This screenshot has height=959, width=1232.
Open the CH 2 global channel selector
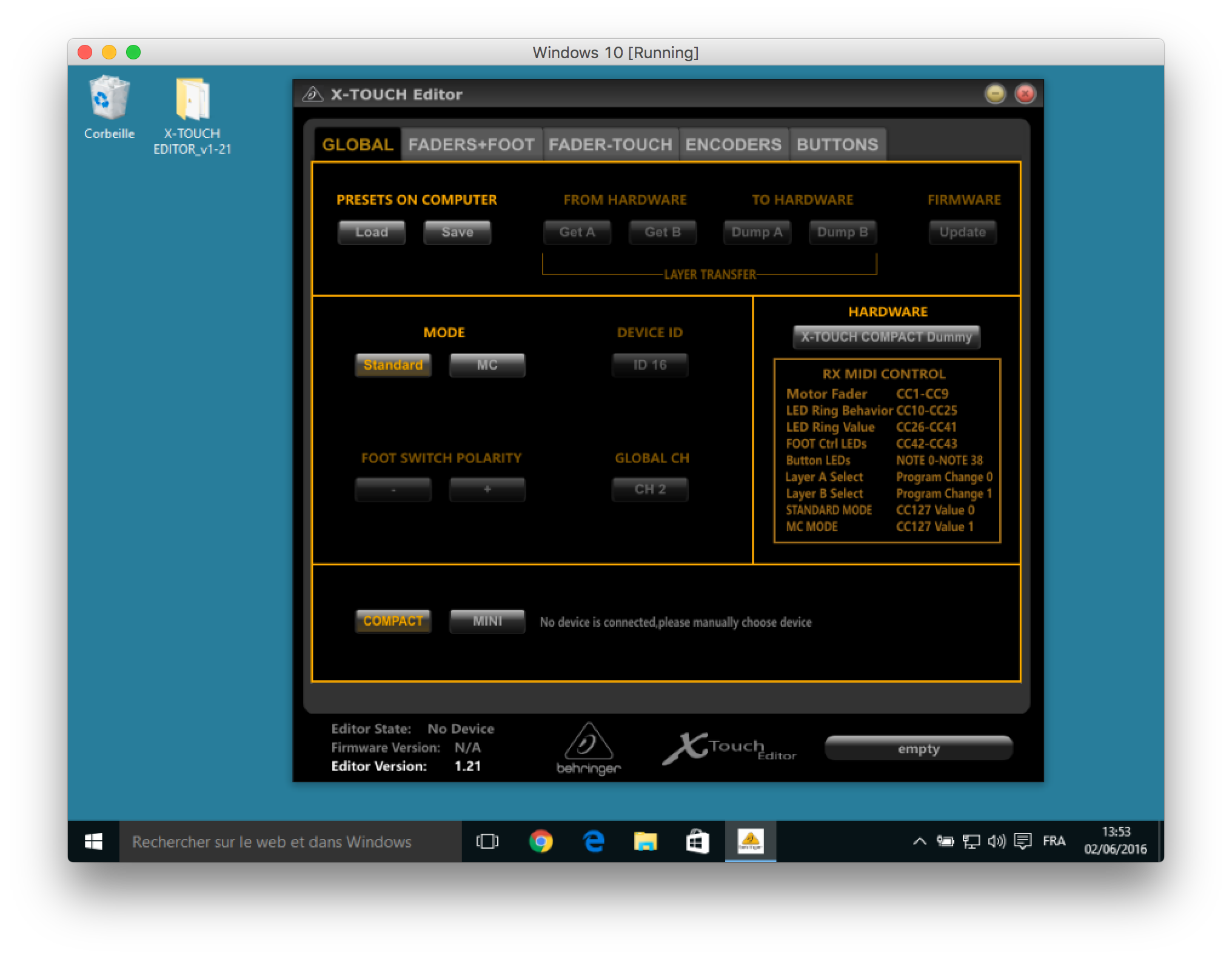(649, 489)
